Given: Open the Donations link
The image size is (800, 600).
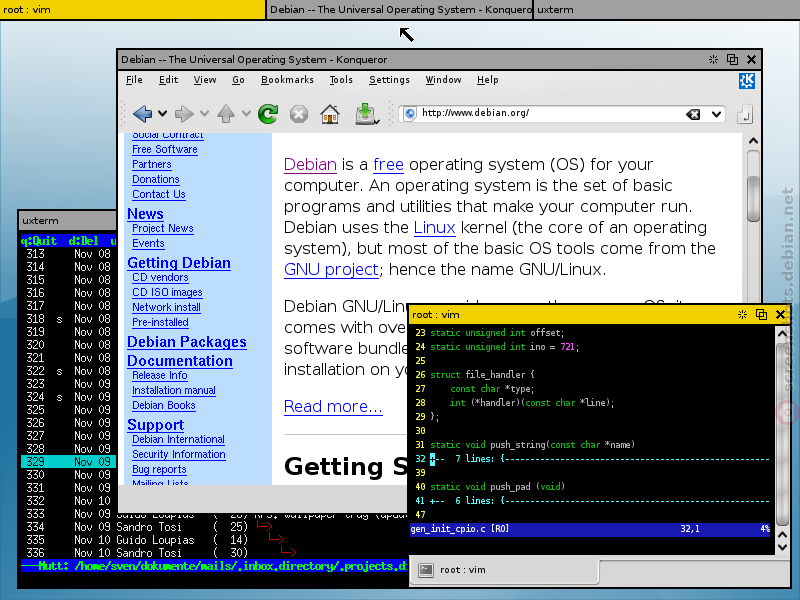Looking at the screenshot, I should click(x=156, y=180).
